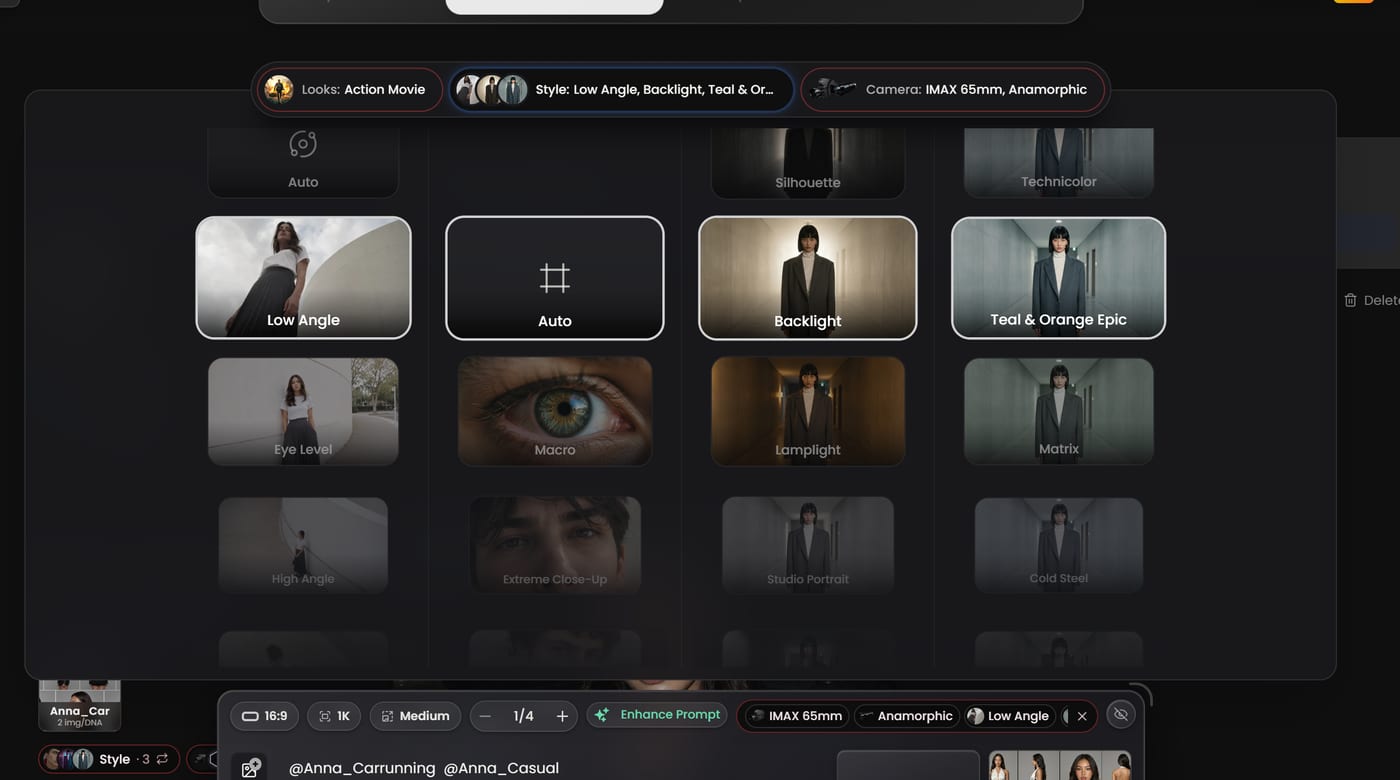1400x780 pixels.
Task: Click the prompt text @Anna_Carrunning @Anna_Casual
Action: click(x=424, y=768)
